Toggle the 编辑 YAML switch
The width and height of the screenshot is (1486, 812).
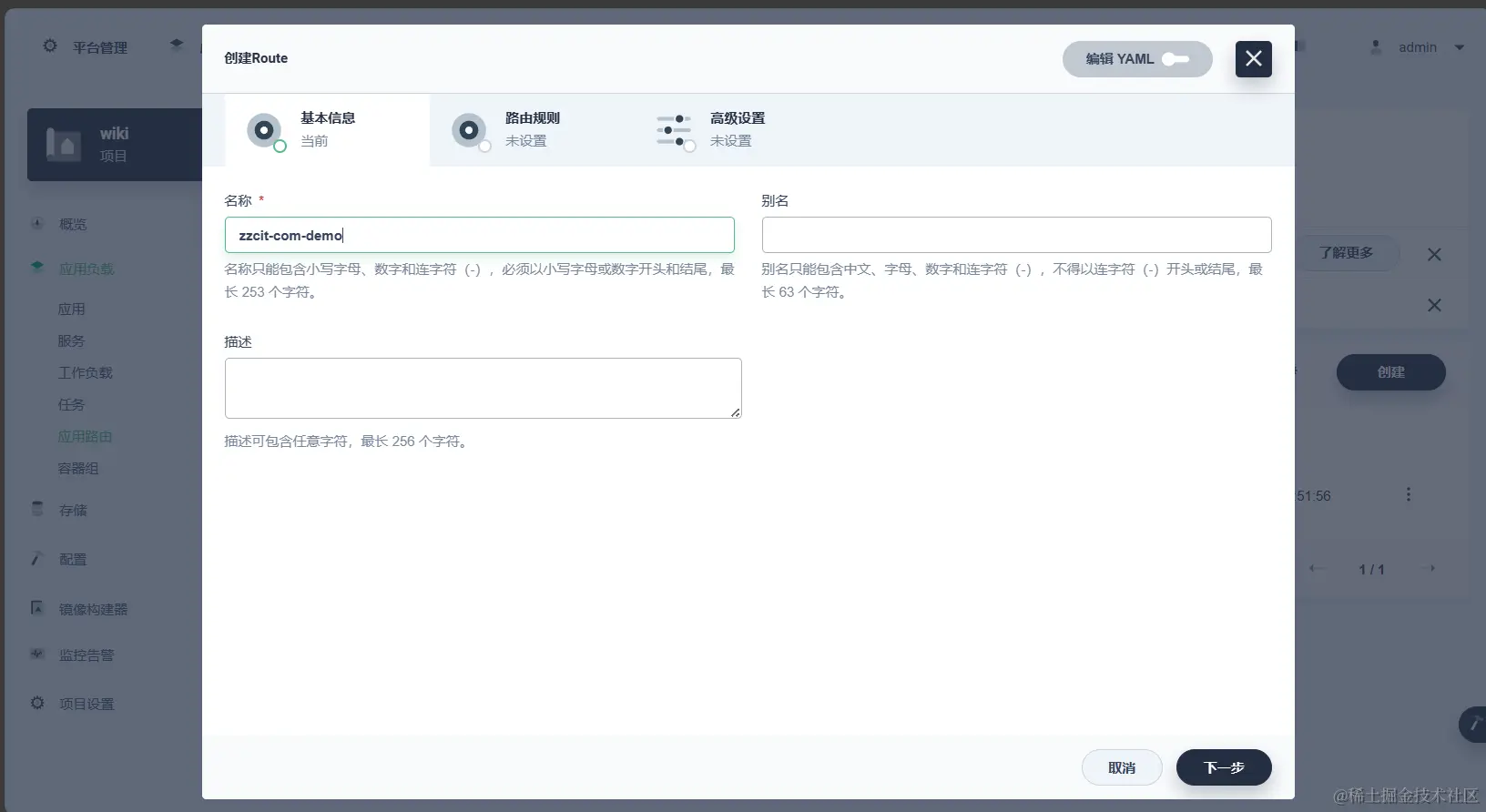[1176, 59]
